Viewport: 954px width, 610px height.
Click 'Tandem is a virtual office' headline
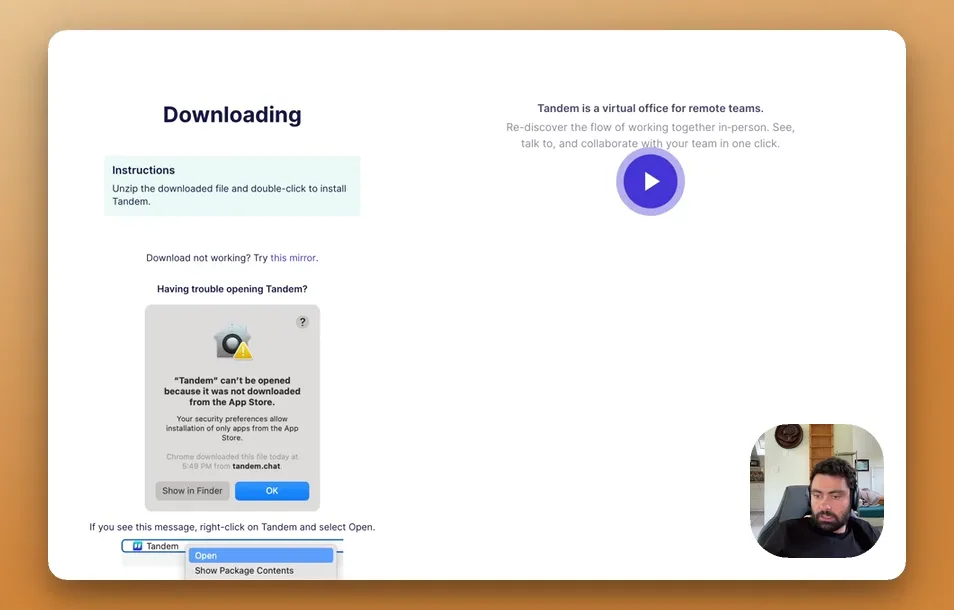point(650,108)
